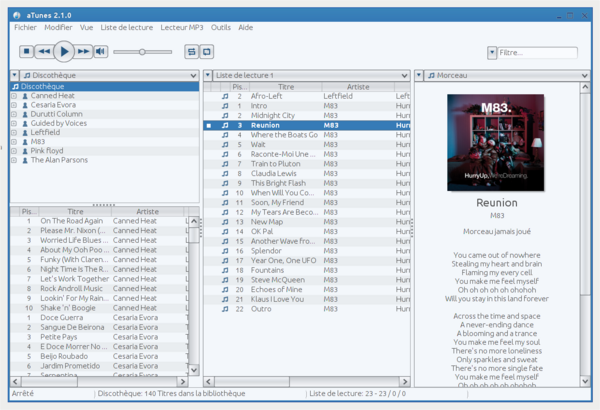
Task: Expand the Leftfield artist node
Action: tap(14, 132)
